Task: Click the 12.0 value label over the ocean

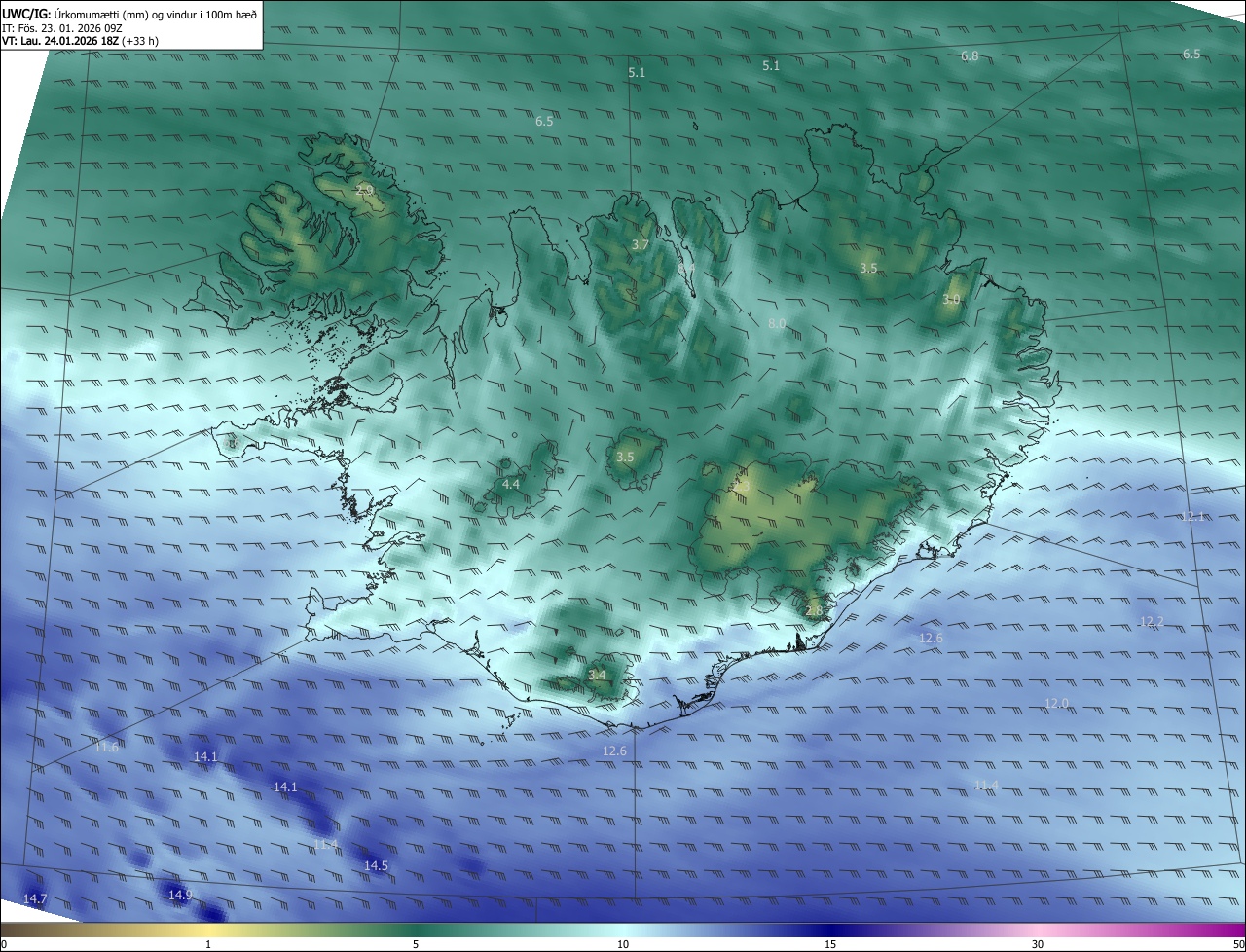Action: coord(1056,703)
